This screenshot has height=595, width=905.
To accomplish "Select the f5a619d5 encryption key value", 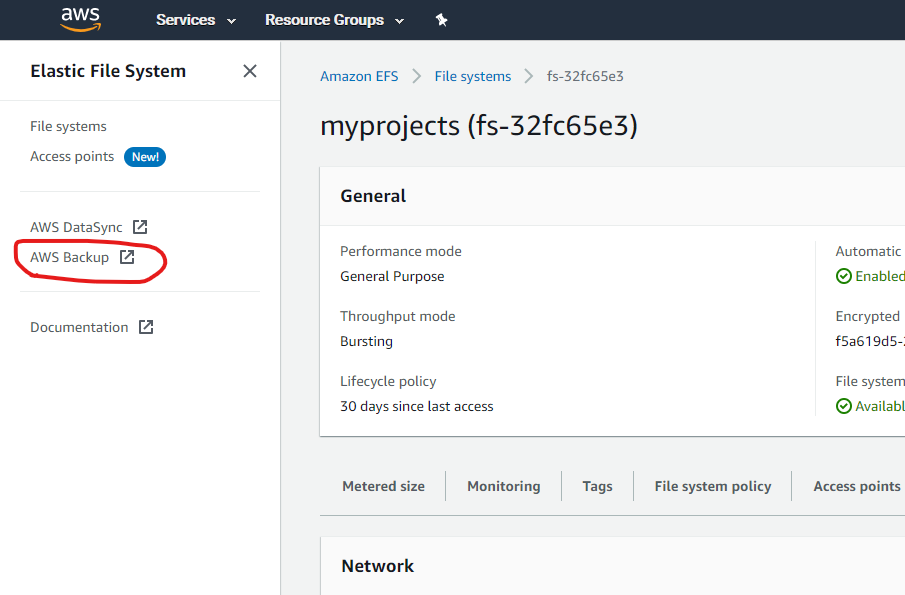I will pos(870,342).
